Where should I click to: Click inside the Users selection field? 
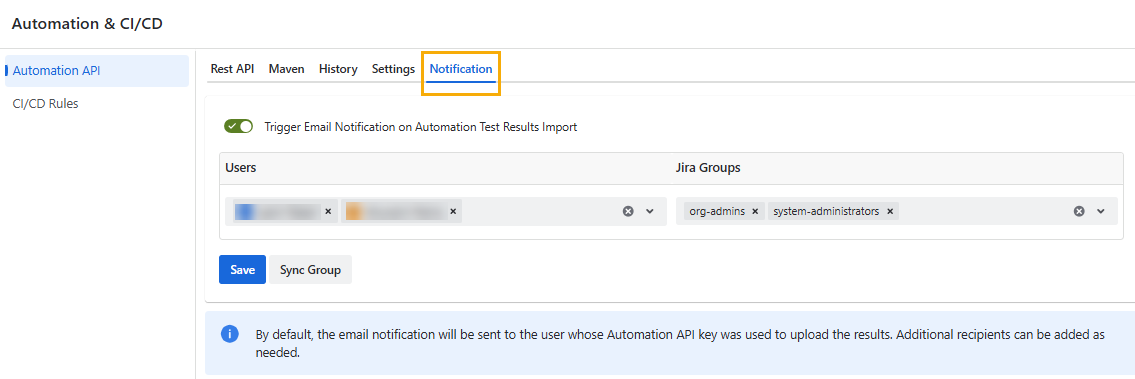(x=446, y=211)
